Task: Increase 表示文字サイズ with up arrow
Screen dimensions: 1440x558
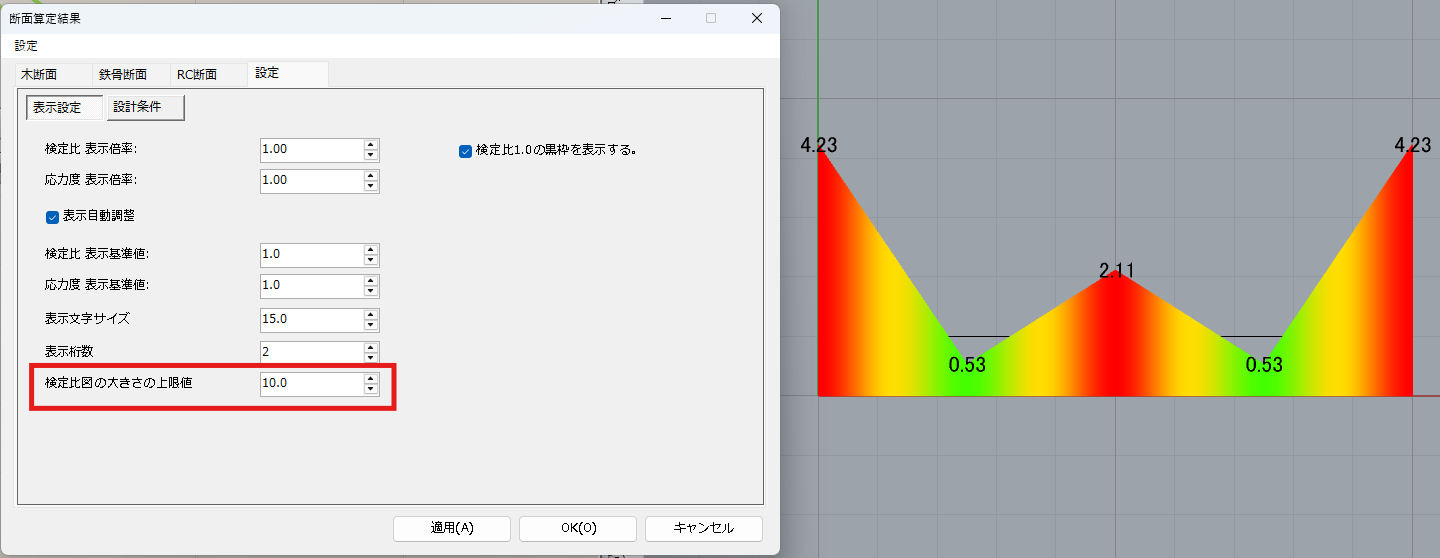Action: [x=371, y=314]
